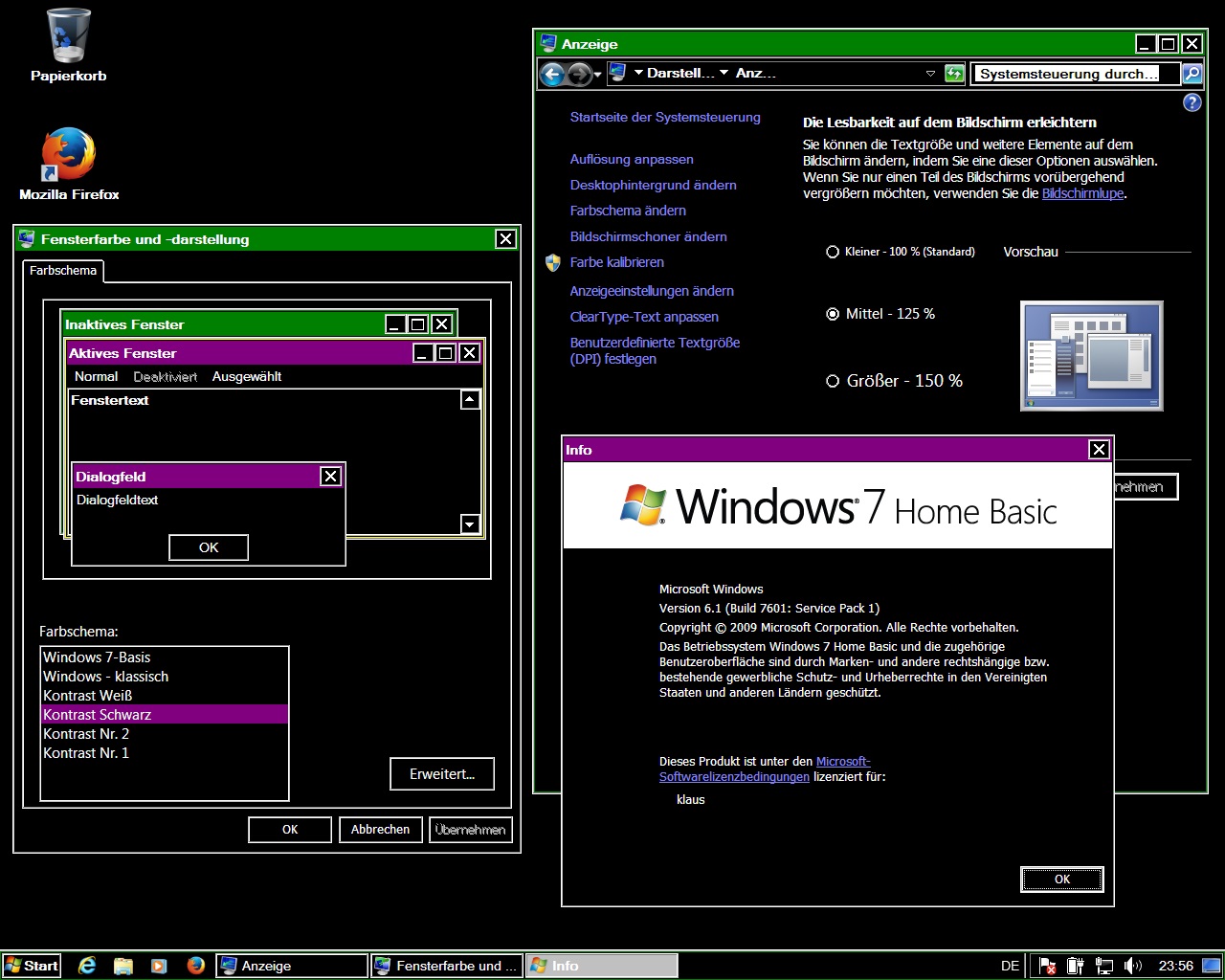
Task: Click the search magnifier in Anzeige window
Action: point(1192,74)
